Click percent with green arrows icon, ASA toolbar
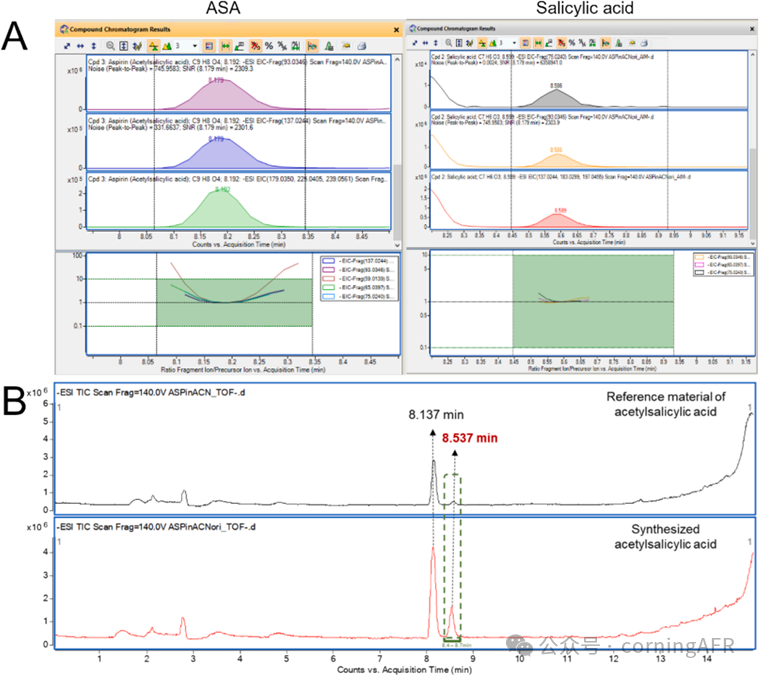Screen dimensions: 759x676 pos(296,46)
